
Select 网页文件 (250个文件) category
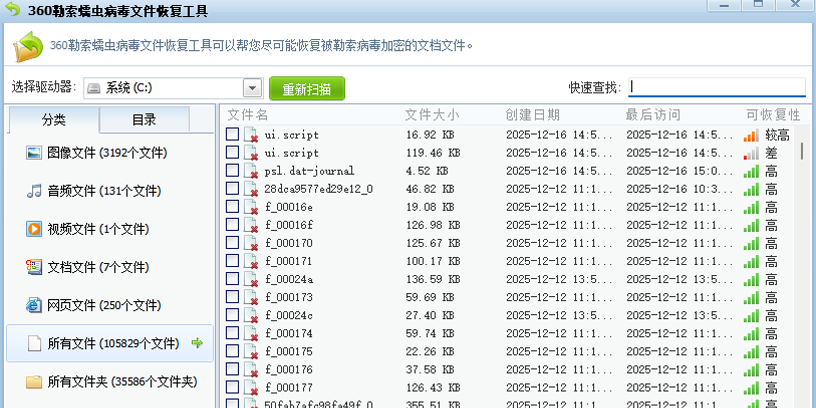tap(110, 305)
